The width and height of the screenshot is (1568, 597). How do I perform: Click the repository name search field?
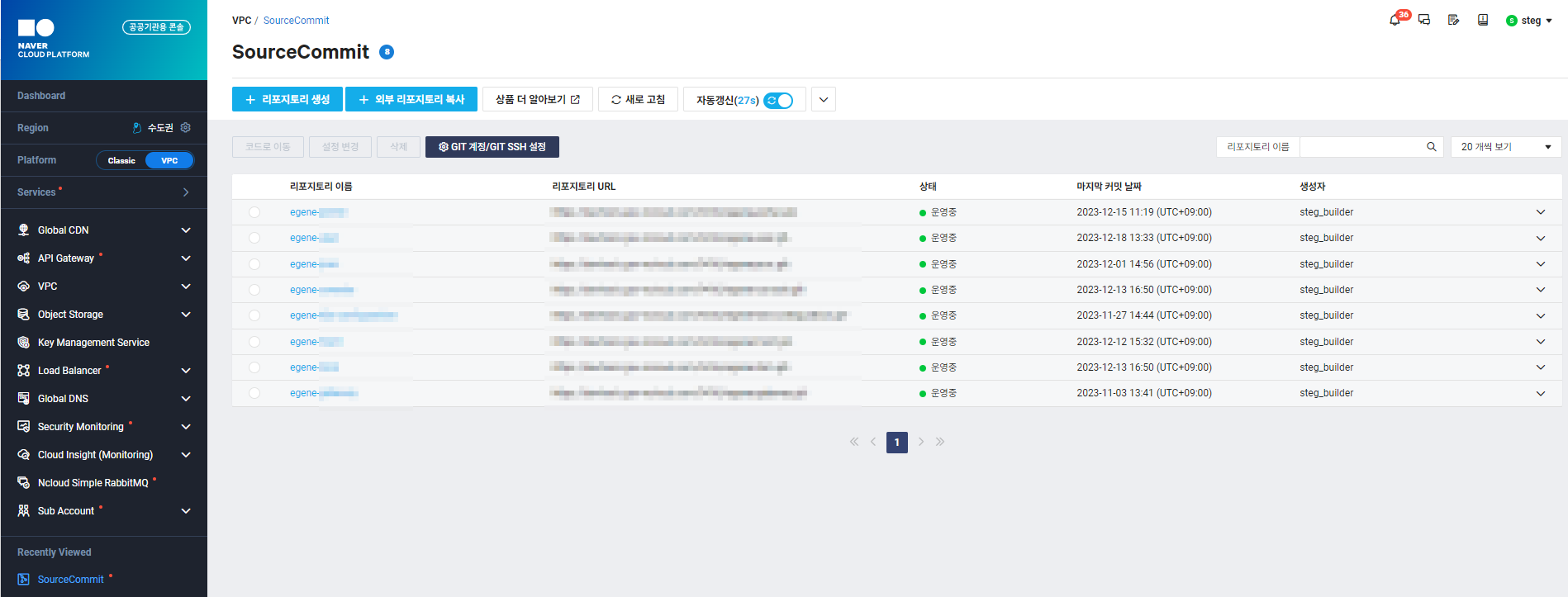pos(1361,147)
